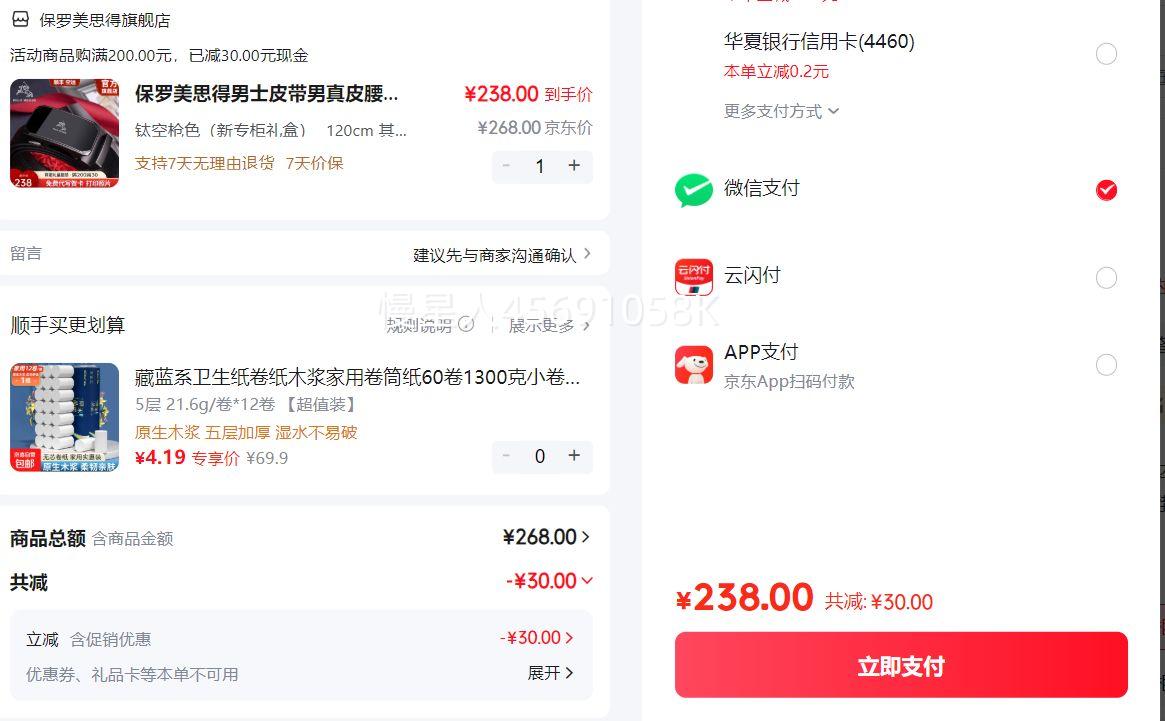Click the store icon beside 保罗美思得旗舰店
The image size is (1165, 721).
(x=20, y=19)
